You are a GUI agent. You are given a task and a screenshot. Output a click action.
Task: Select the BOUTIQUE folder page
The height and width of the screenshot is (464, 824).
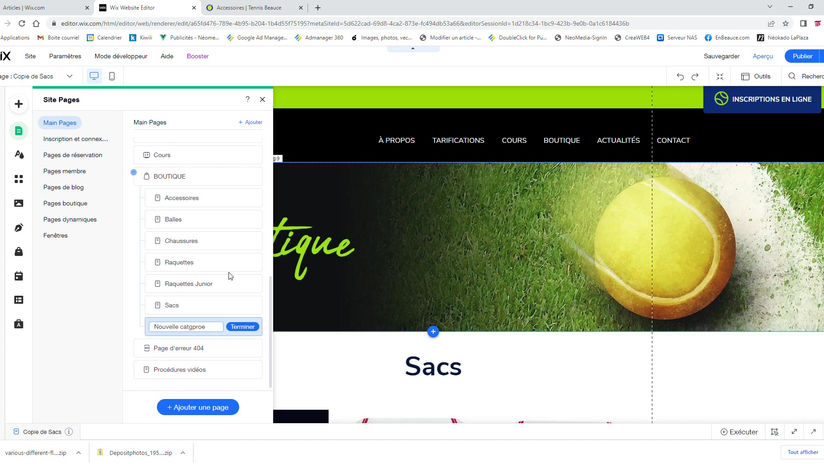tap(198, 177)
